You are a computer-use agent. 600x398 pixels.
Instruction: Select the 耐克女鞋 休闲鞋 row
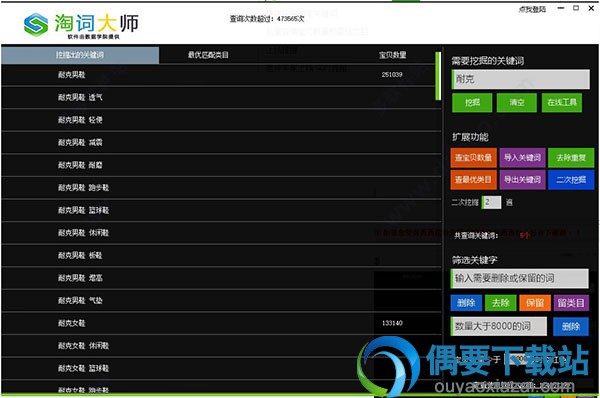(221, 346)
